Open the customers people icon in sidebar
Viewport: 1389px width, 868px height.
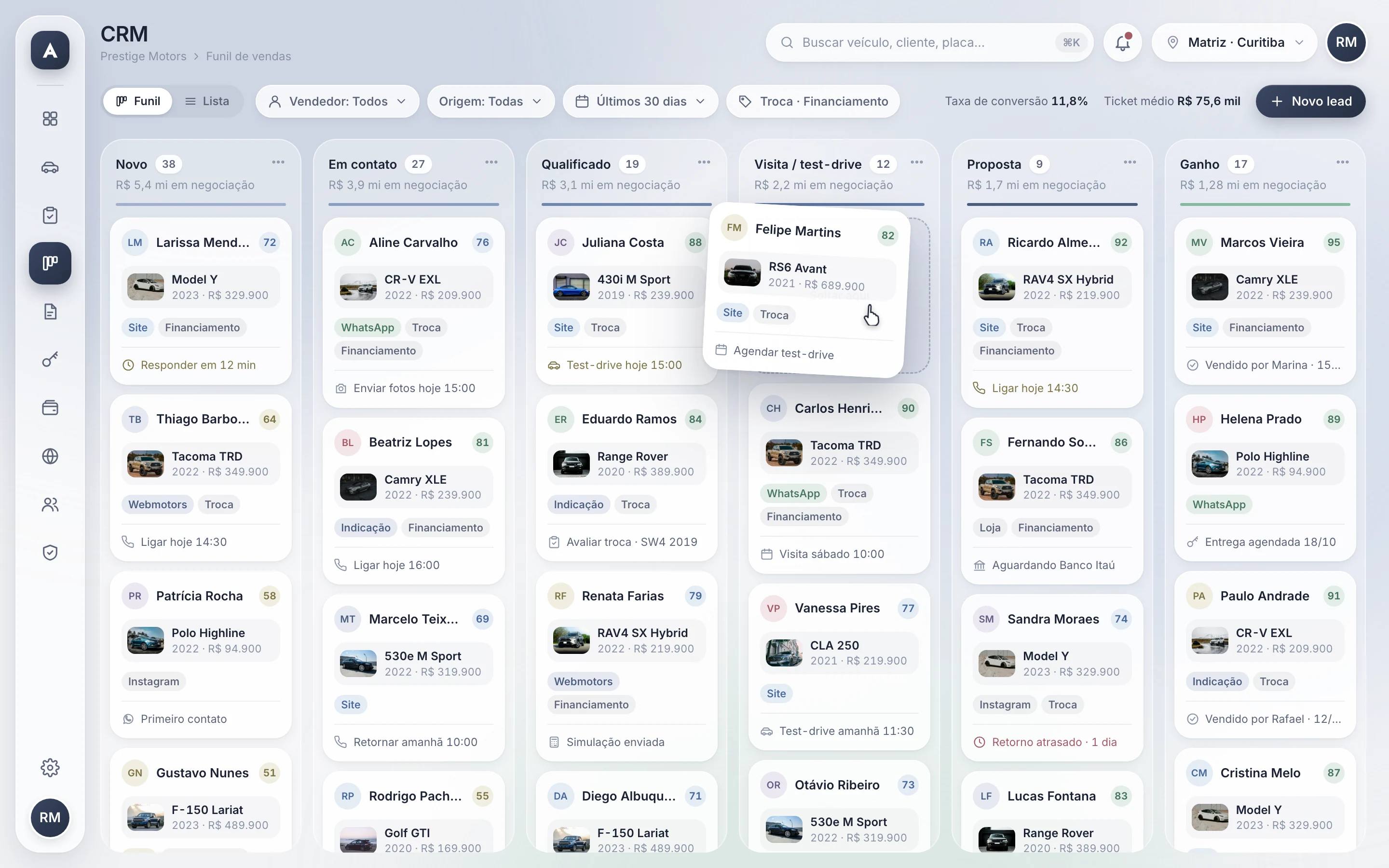coord(50,504)
